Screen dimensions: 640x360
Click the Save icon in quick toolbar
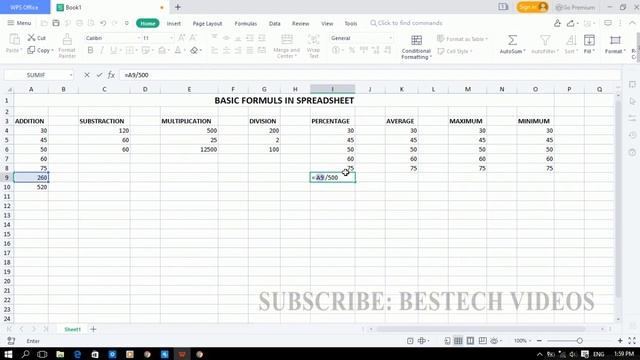pos(56,23)
